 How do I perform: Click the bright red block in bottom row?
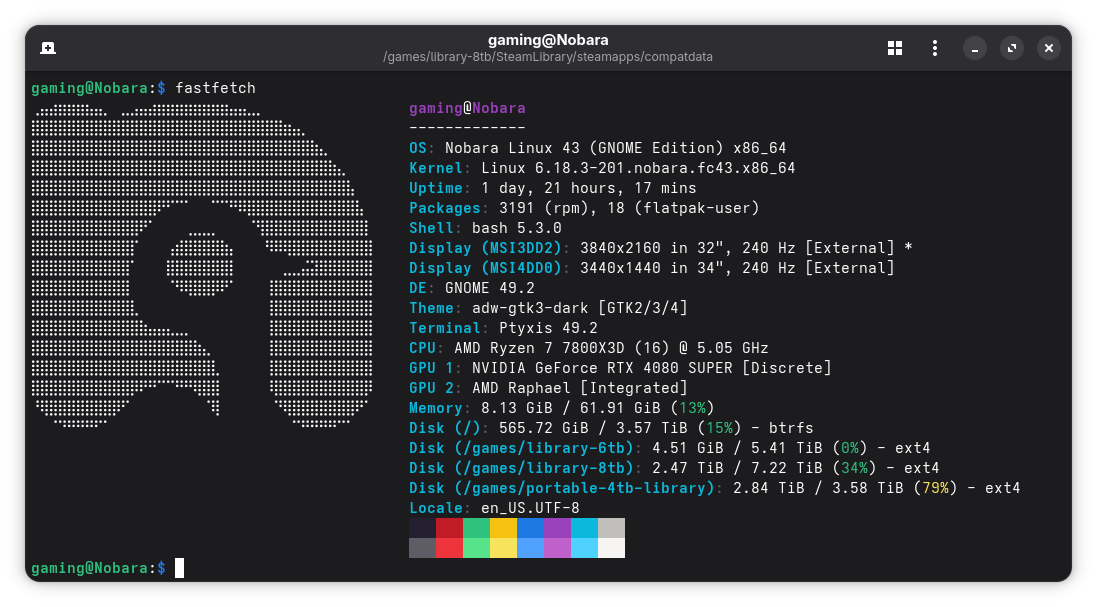(449, 548)
